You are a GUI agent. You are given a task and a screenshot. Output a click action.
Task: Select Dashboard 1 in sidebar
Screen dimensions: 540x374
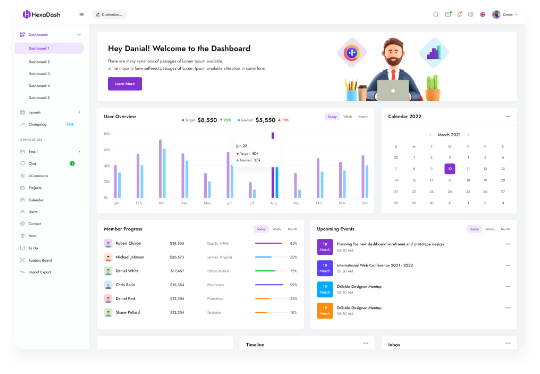[49, 48]
